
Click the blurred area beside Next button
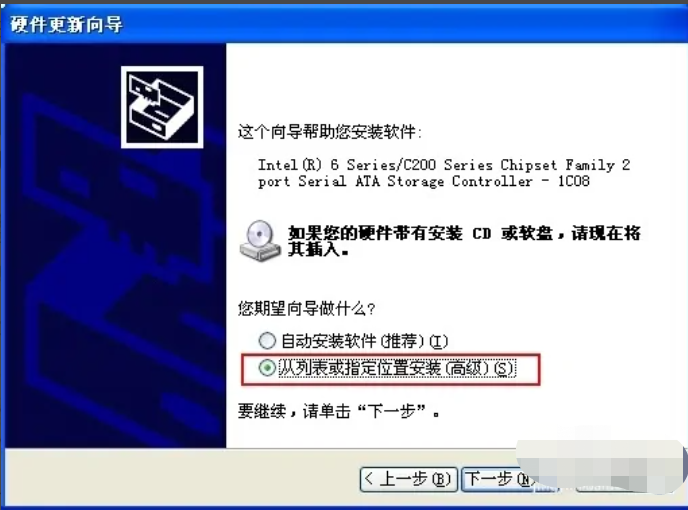(x=601, y=467)
